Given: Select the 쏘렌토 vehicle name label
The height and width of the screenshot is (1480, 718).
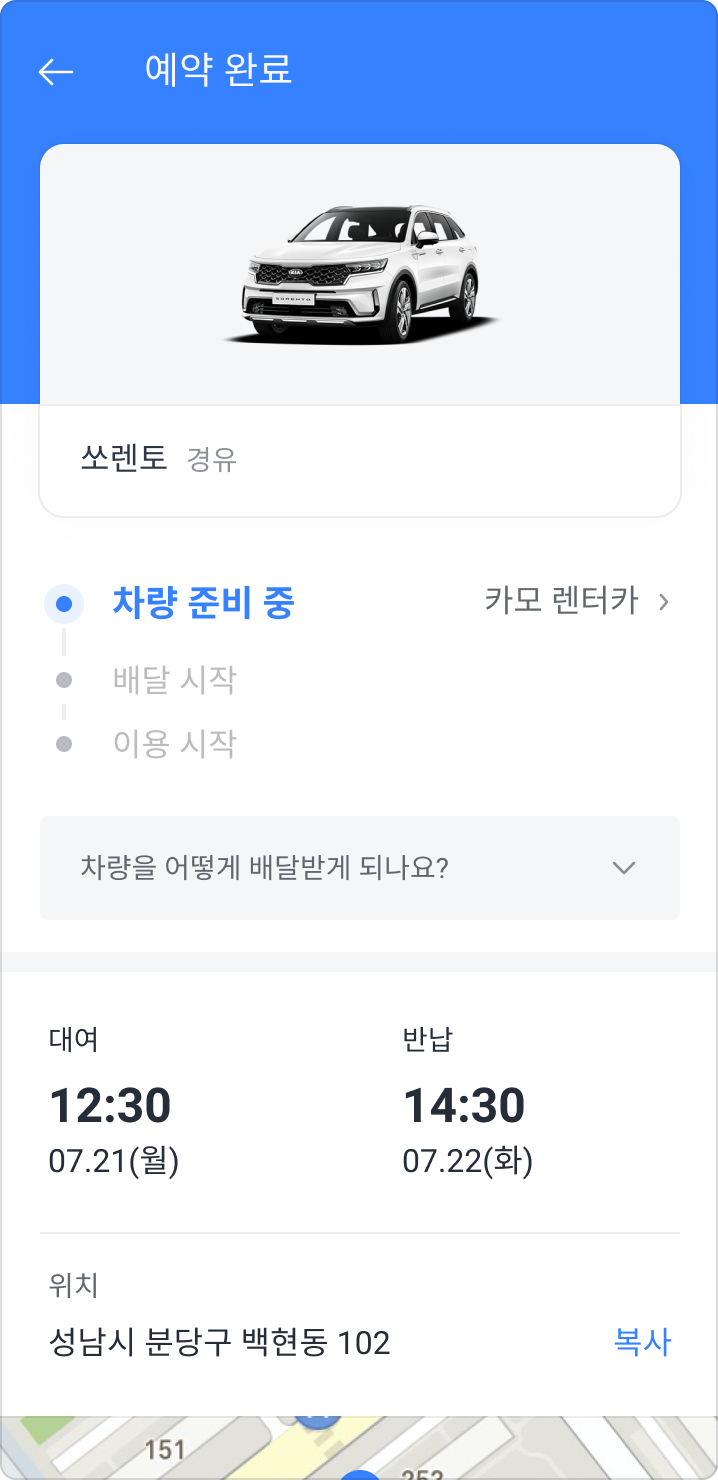Looking at the screenshot, I should (x=123, y=459).
